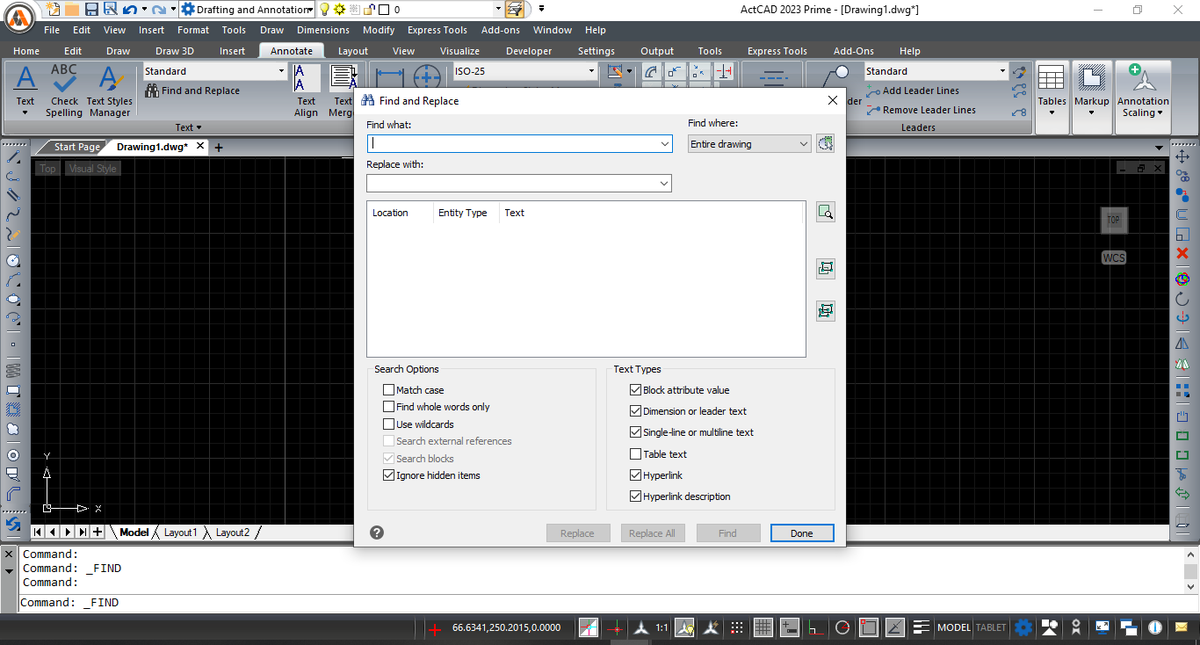Click the grid display icon in status bar
1200x645 pixels.
[763, 627]
